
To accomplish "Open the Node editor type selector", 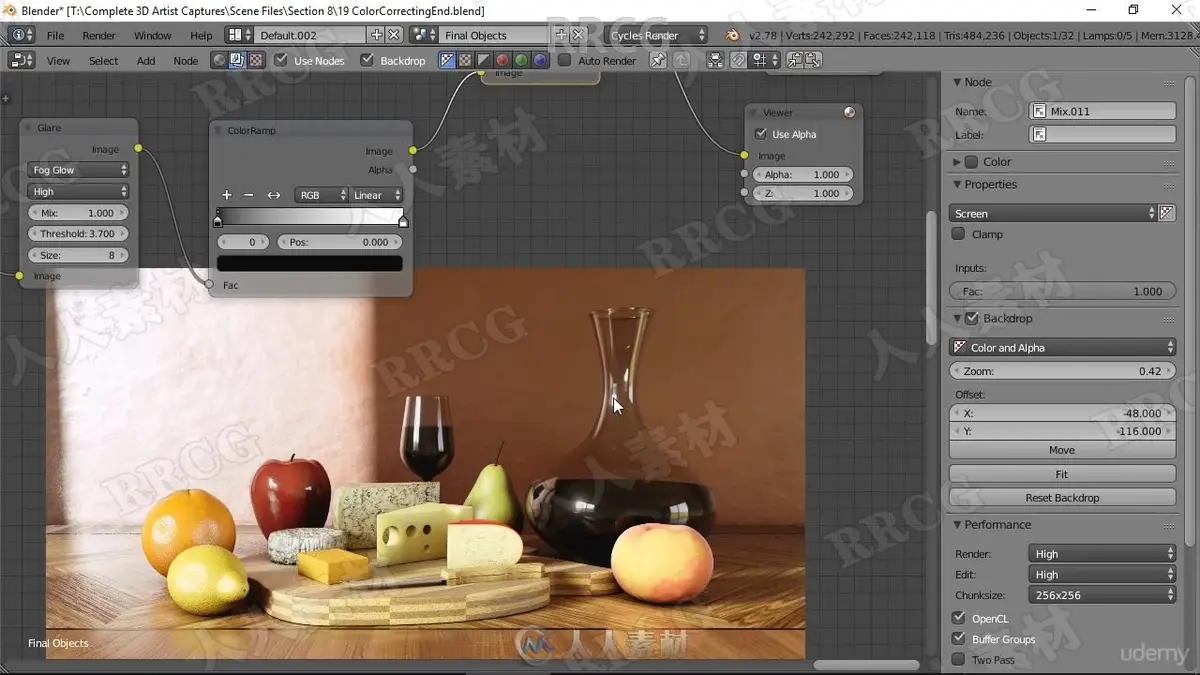I will tap(21, 60).
